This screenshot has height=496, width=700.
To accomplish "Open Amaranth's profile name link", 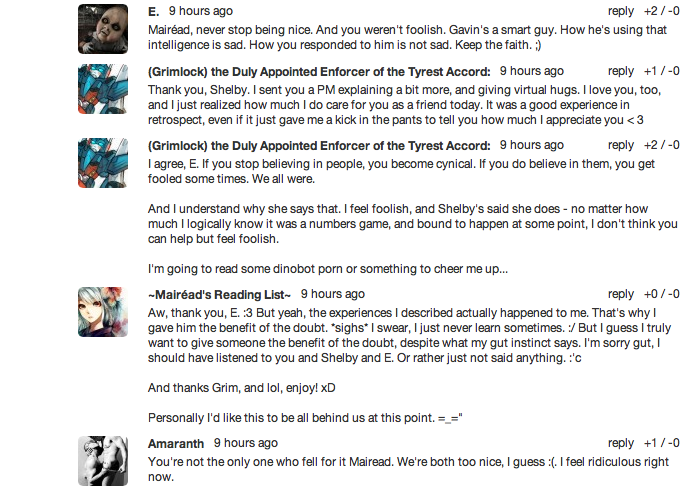I will 176,443.
